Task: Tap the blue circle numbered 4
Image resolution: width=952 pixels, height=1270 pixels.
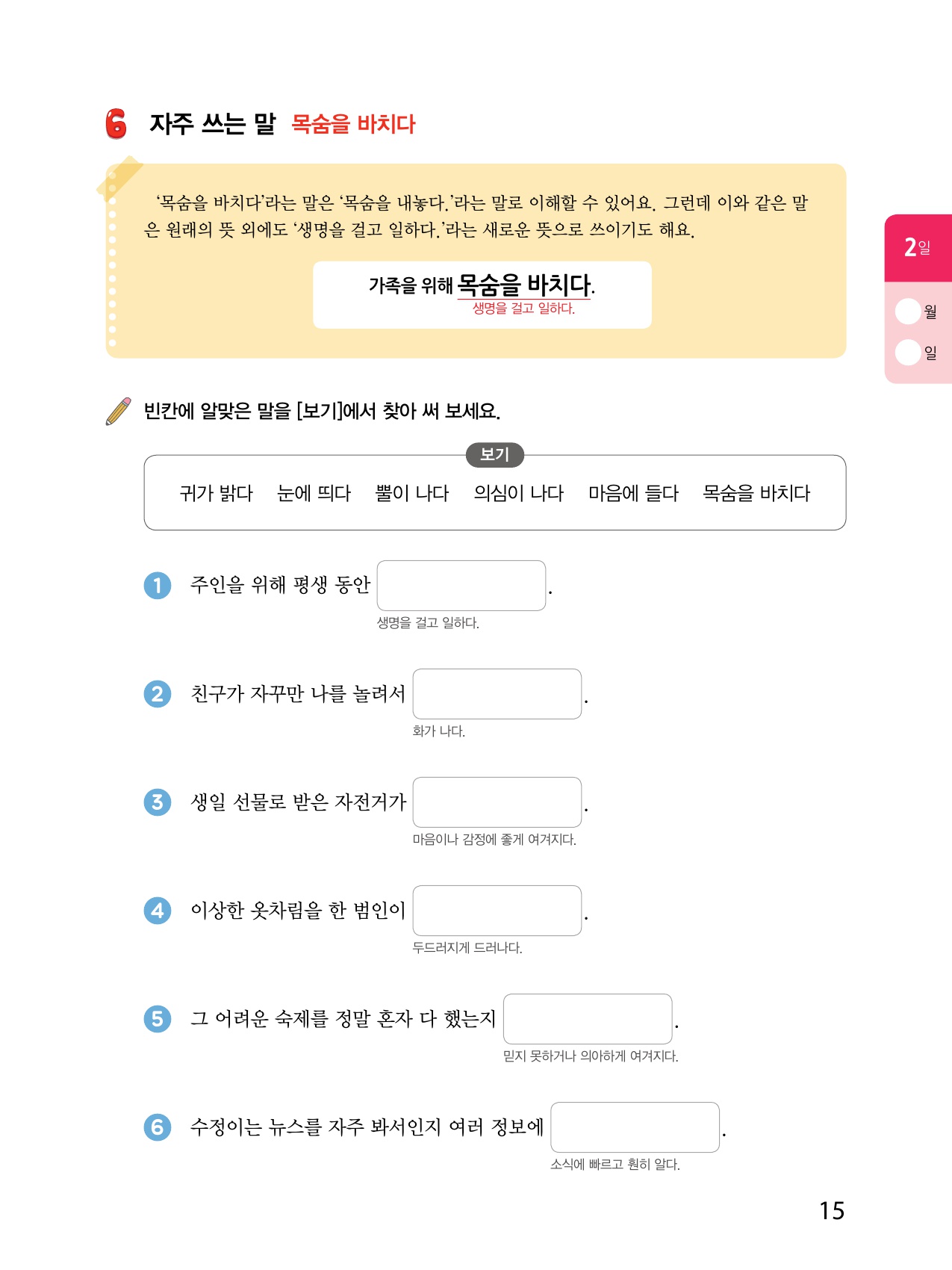Action: [x=158, y=911]
